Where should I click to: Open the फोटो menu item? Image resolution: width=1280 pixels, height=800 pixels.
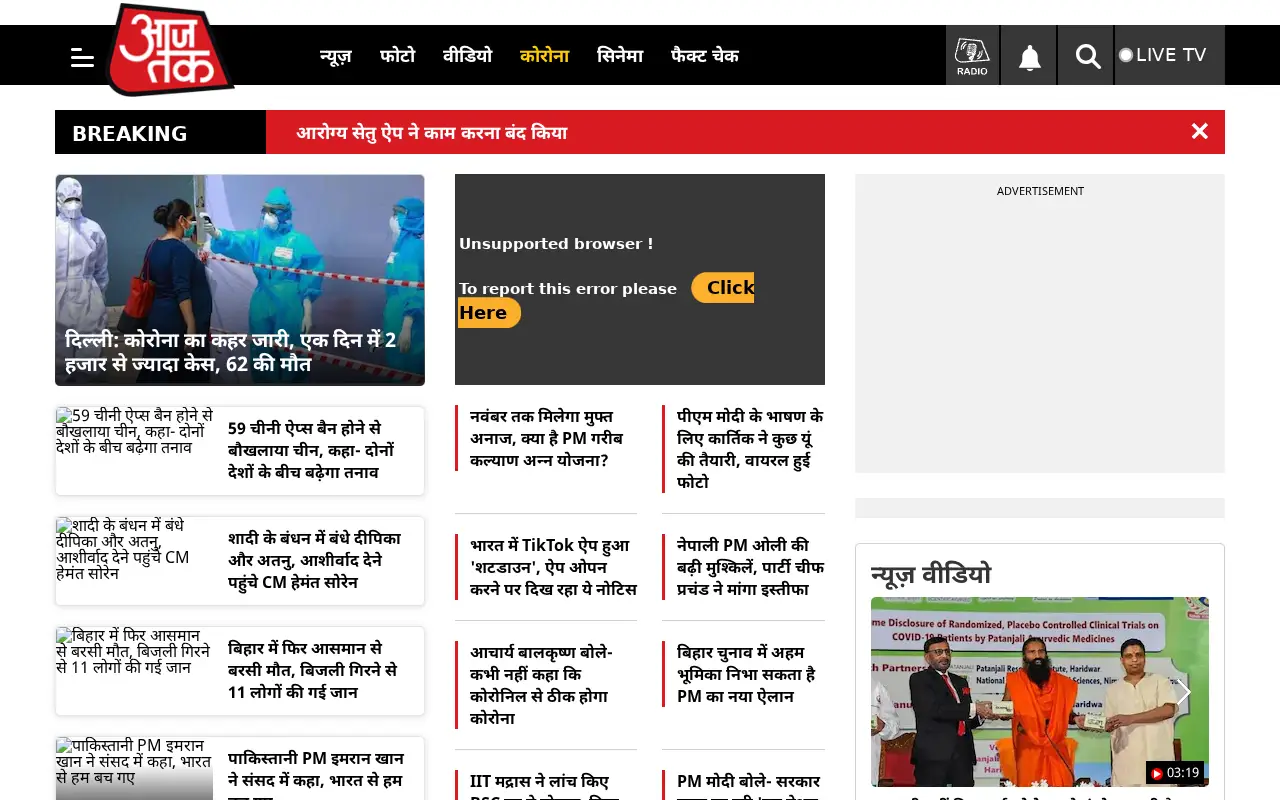click(397, 56)
